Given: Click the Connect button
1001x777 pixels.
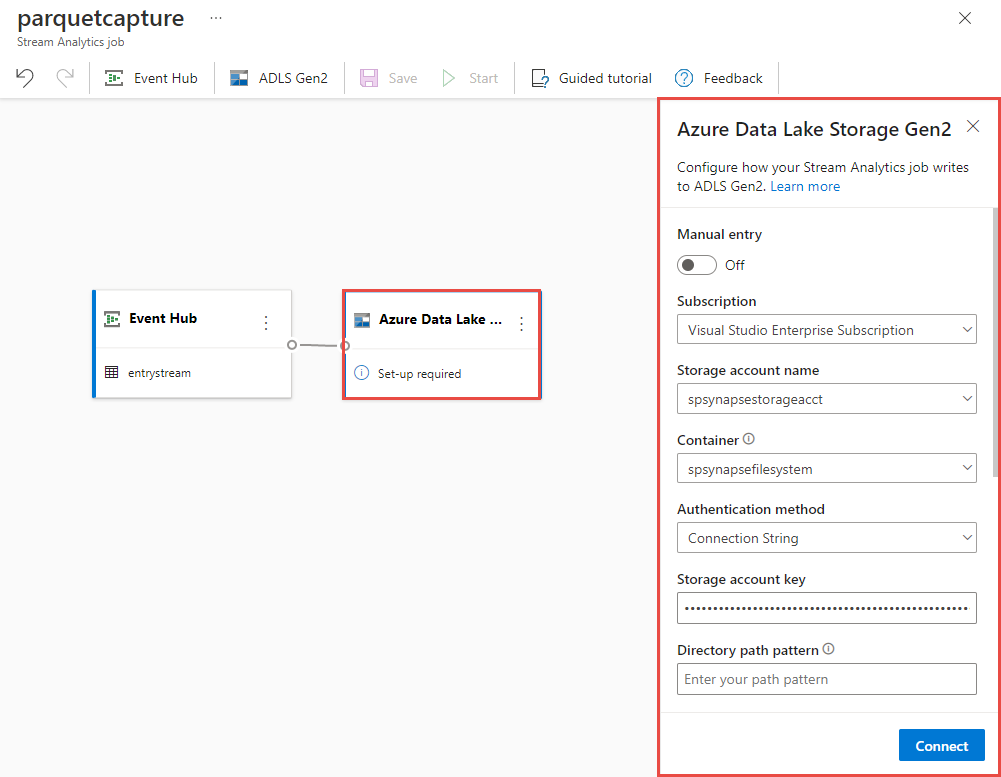Looking at the screenshot, I should pos(942,745).
